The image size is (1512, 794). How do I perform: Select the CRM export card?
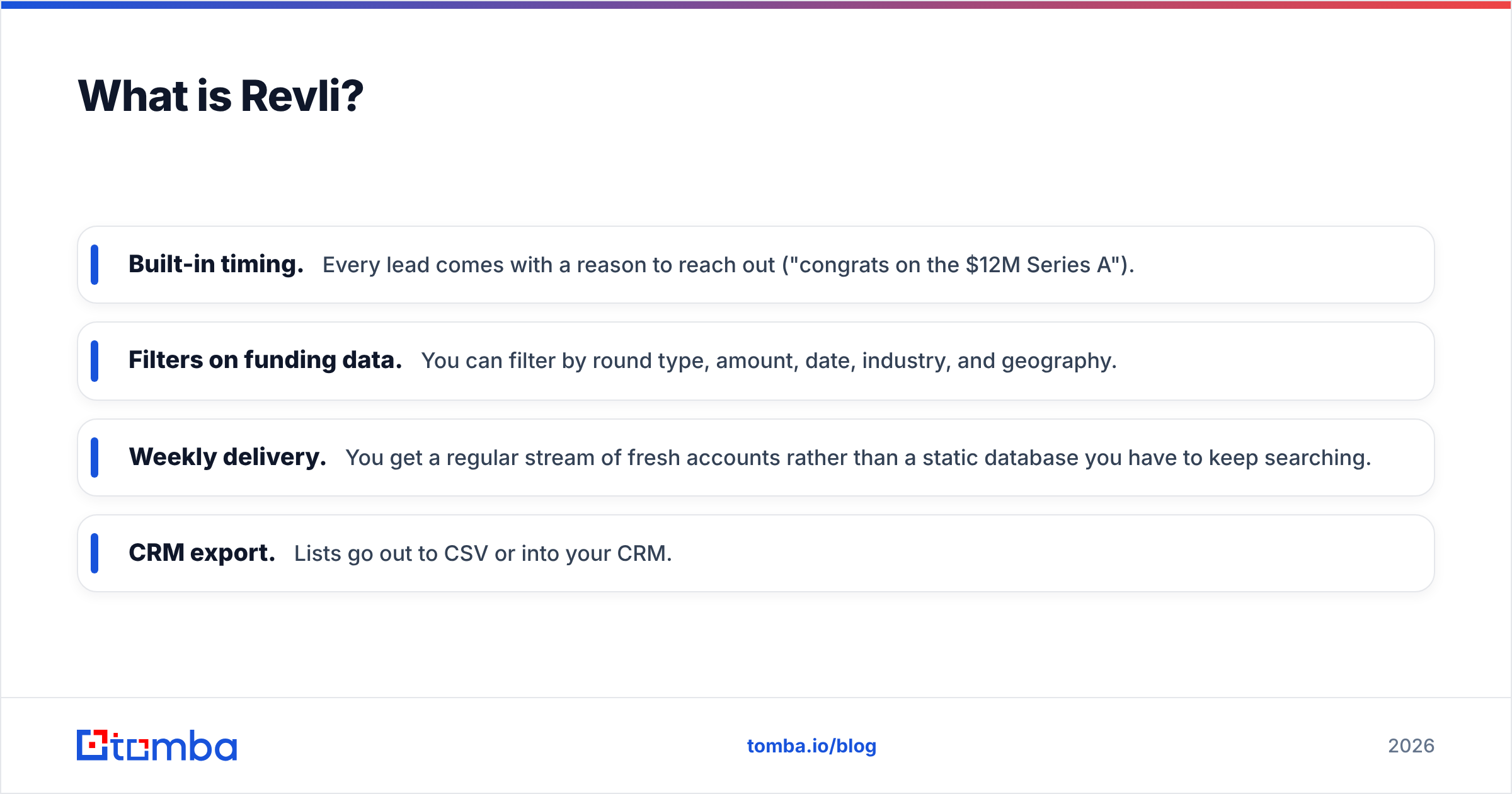click(x=756, y=553)
